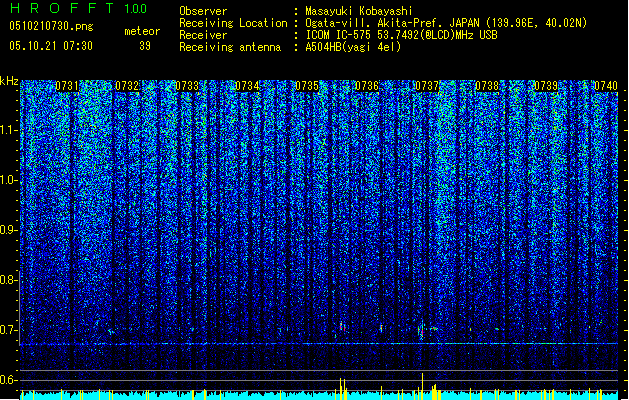Click the 0732 time marker
Screen dimensions: 629x400
click(127, 86)
